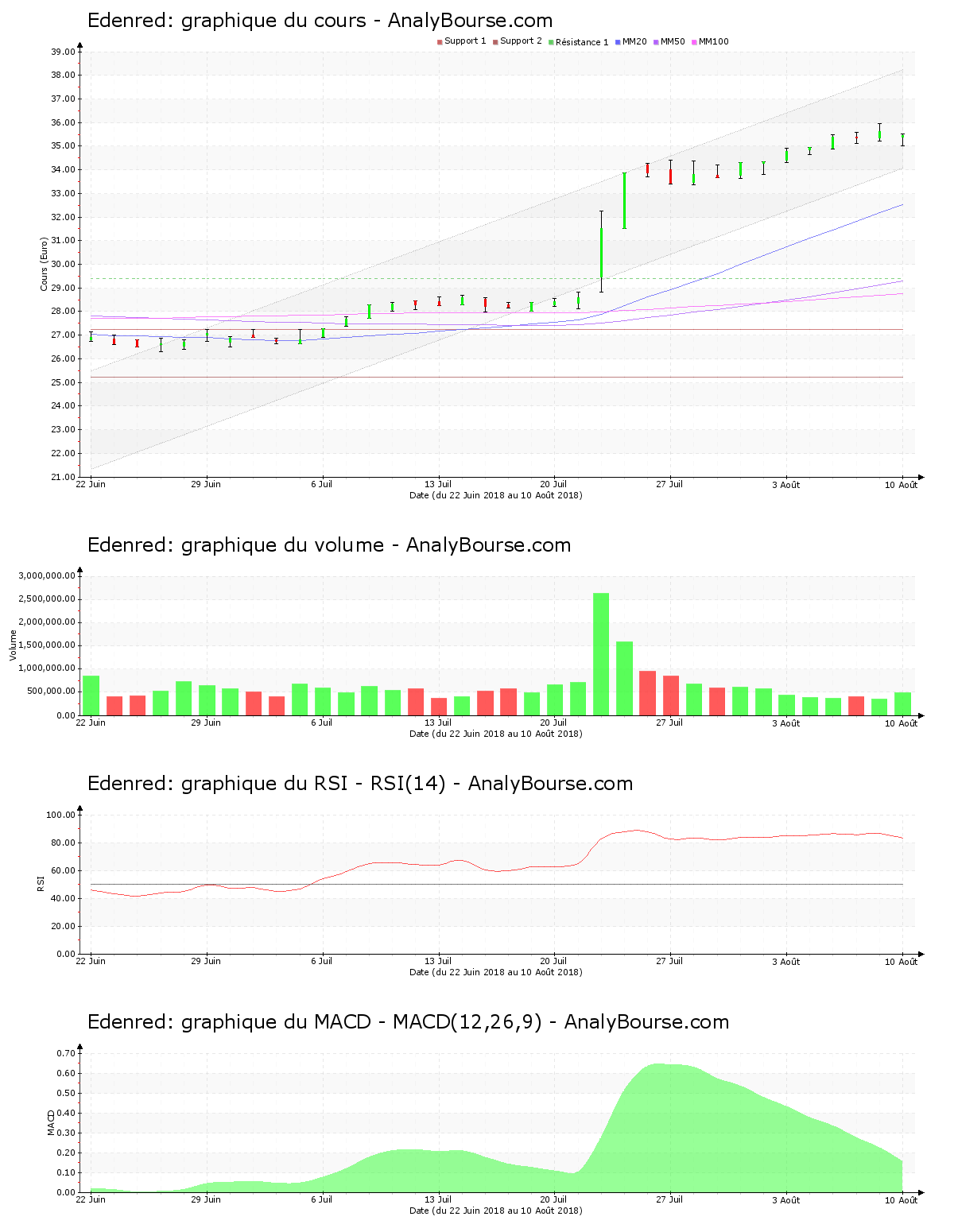Click the 'RSI' vertical axis label
Viewport: 954px width, 1232px height.
41,884
